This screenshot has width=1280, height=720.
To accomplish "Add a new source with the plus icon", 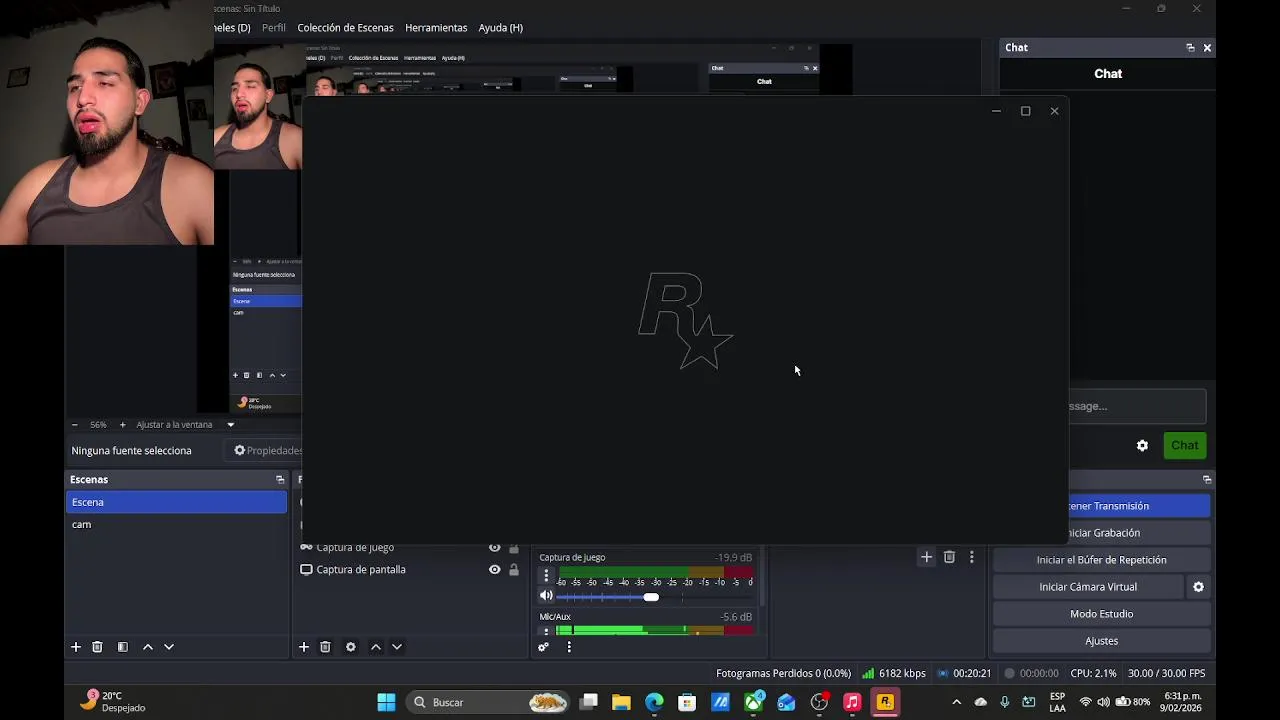I will (304, 647).
